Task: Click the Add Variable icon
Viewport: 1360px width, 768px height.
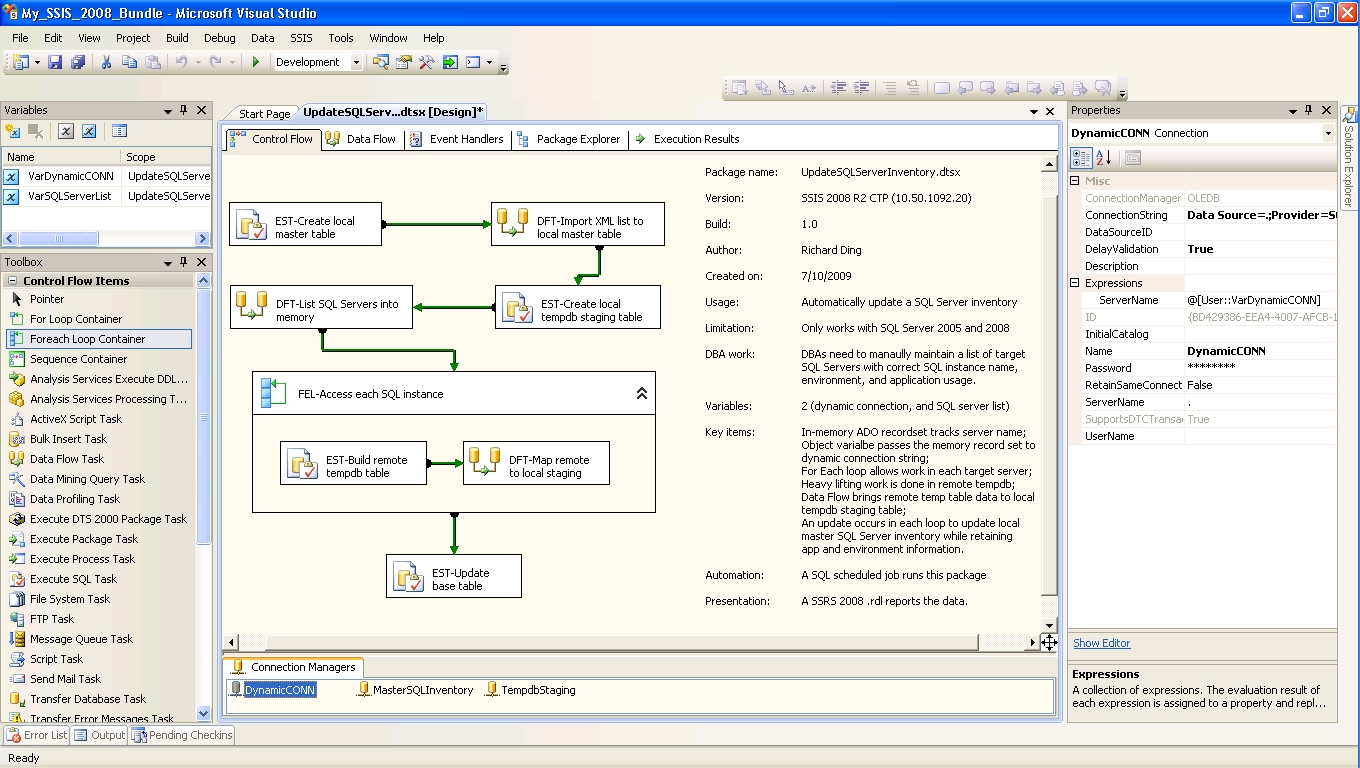Action: pyautogui.click(x=12, y=131)
